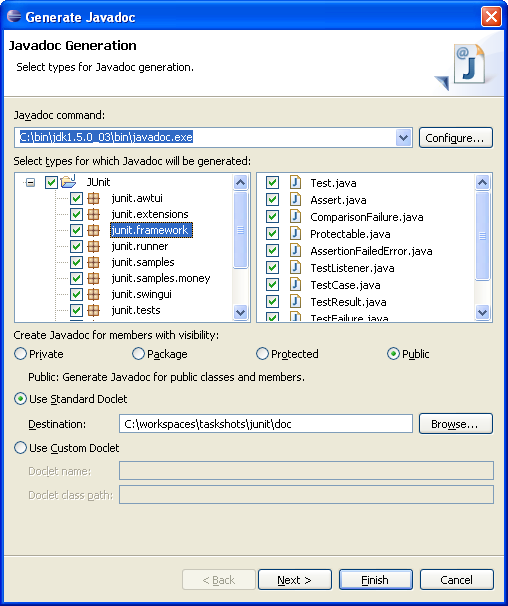Screen dimensions: 508x606
Task: Click the TestCase.java file icon
Action: [x=295, y=284]
